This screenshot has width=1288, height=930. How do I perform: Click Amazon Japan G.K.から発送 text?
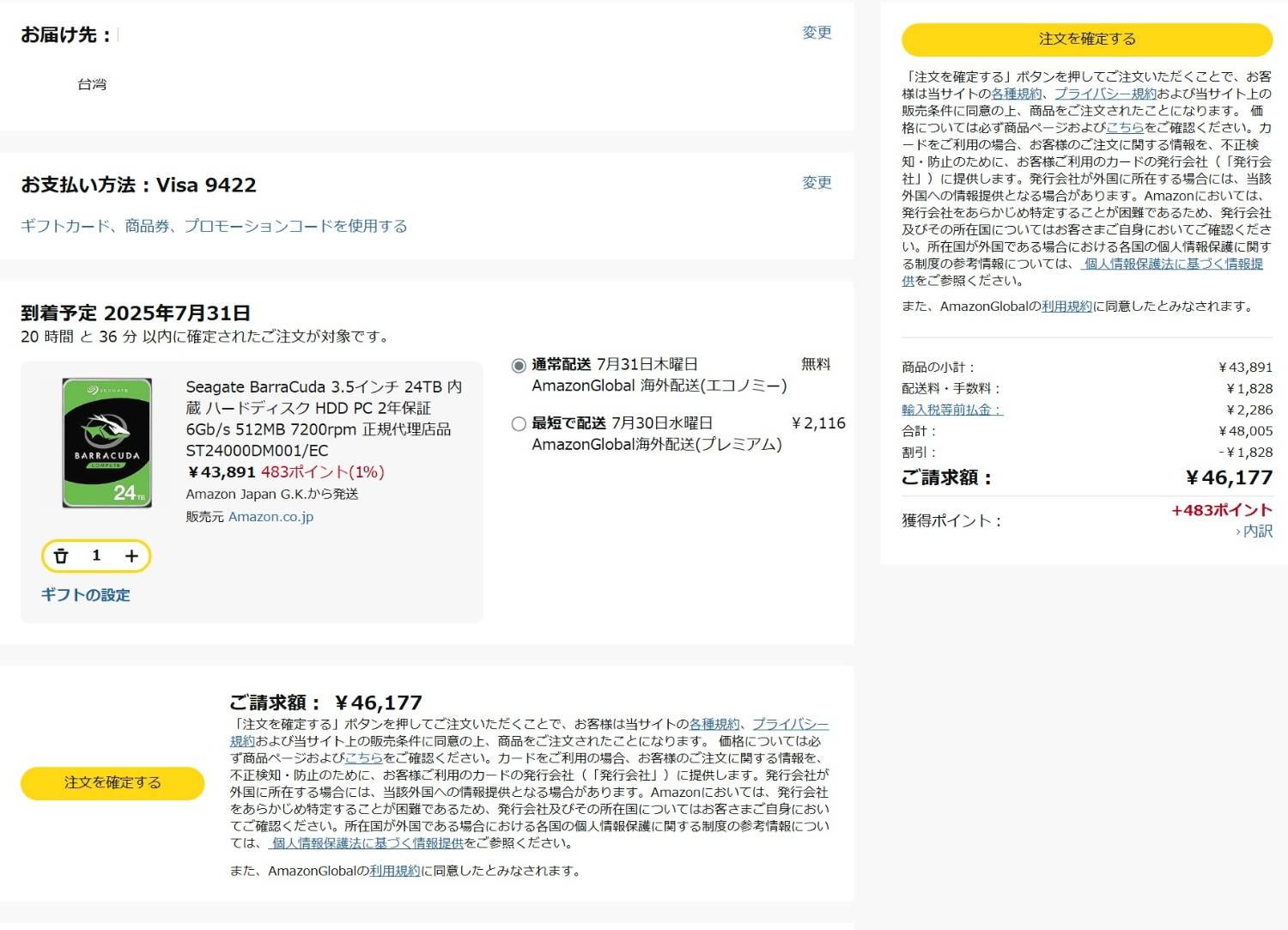pyautogui.click(x=272, y=494)
